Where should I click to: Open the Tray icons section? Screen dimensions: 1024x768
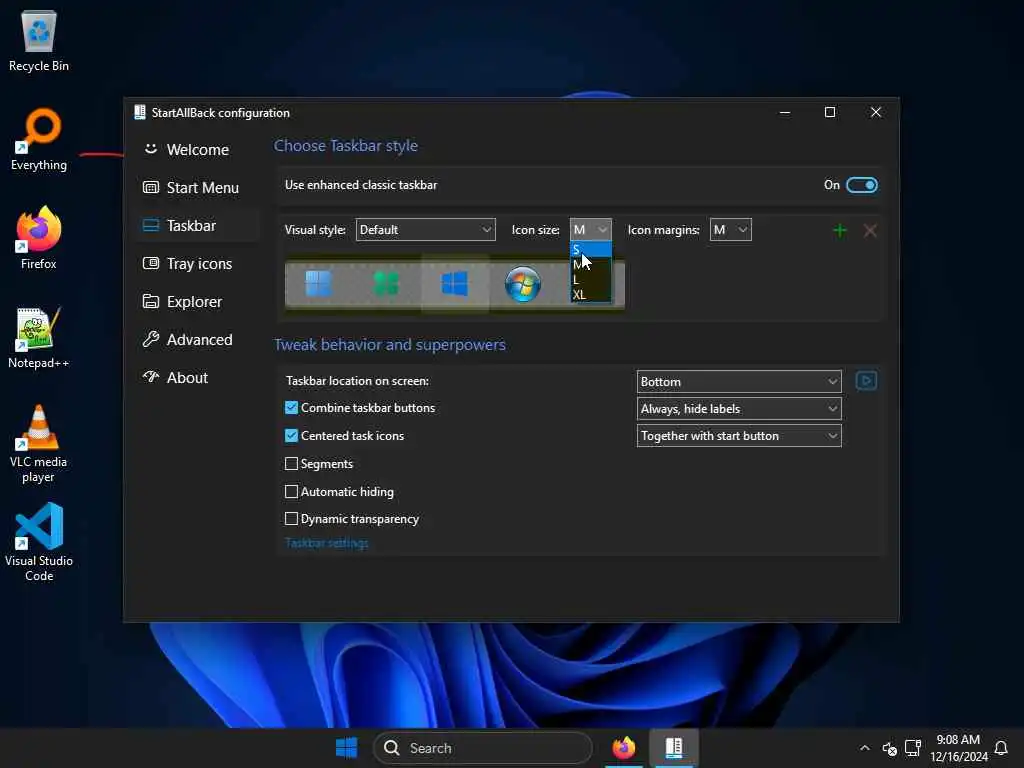[198, 264]
